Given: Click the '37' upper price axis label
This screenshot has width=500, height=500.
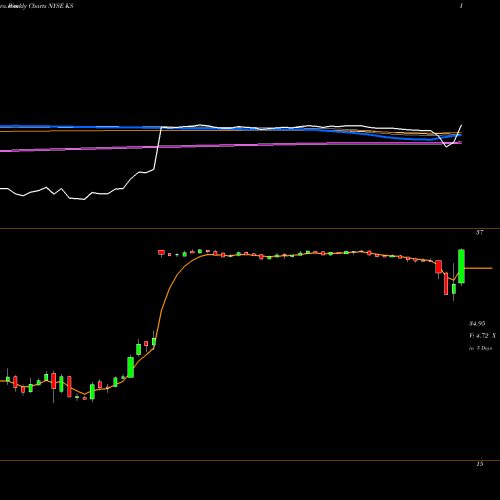Looking at the screenshot, I should click(x=479, y=233).
